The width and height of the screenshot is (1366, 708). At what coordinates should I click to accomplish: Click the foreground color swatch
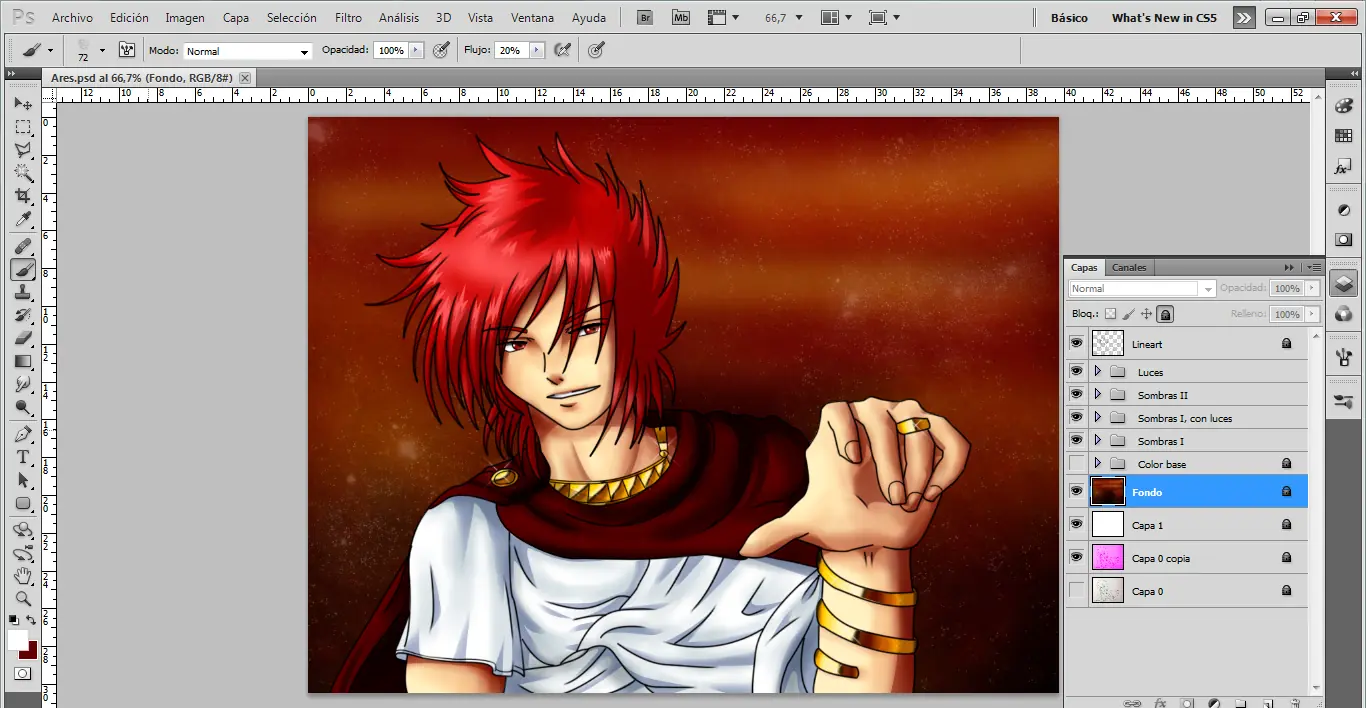(x=17, y=640)
